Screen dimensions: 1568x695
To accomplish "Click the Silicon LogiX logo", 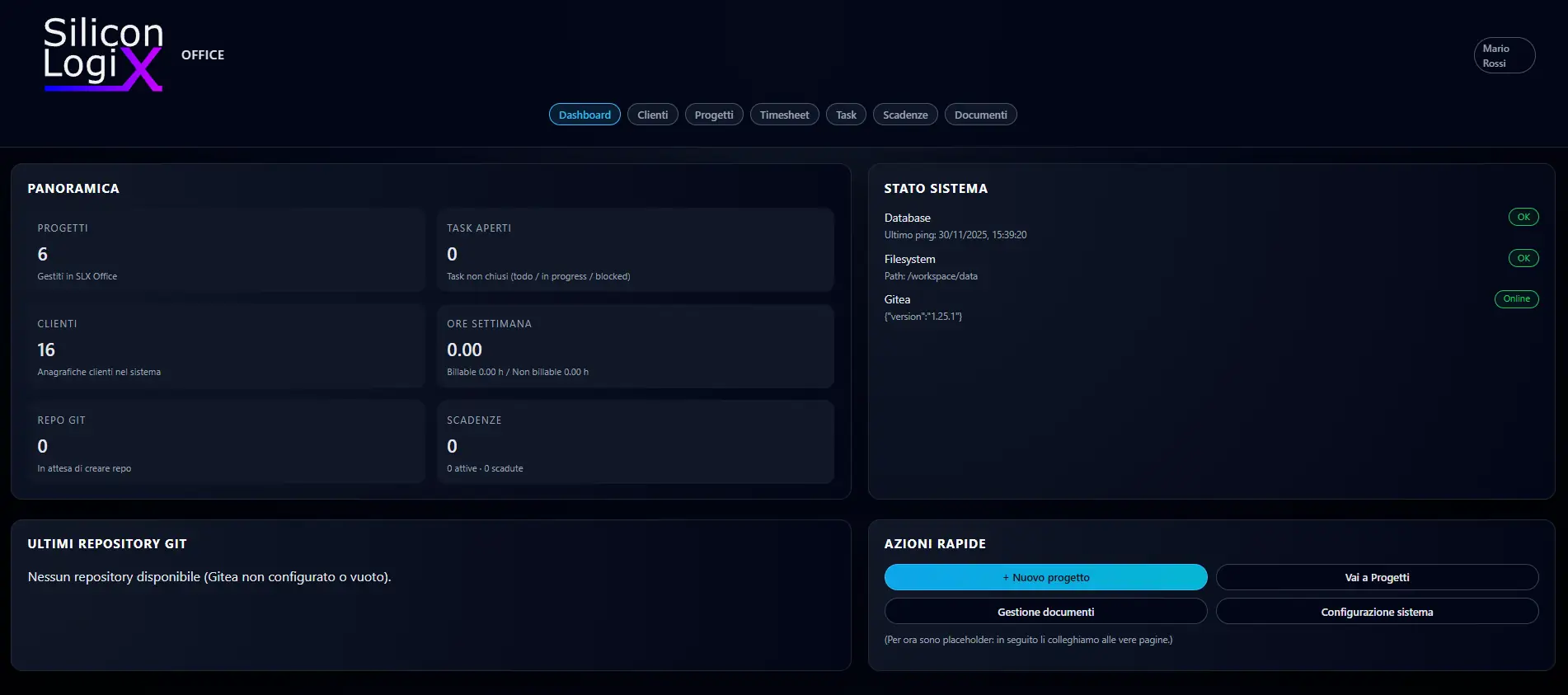I will [103, 54].
